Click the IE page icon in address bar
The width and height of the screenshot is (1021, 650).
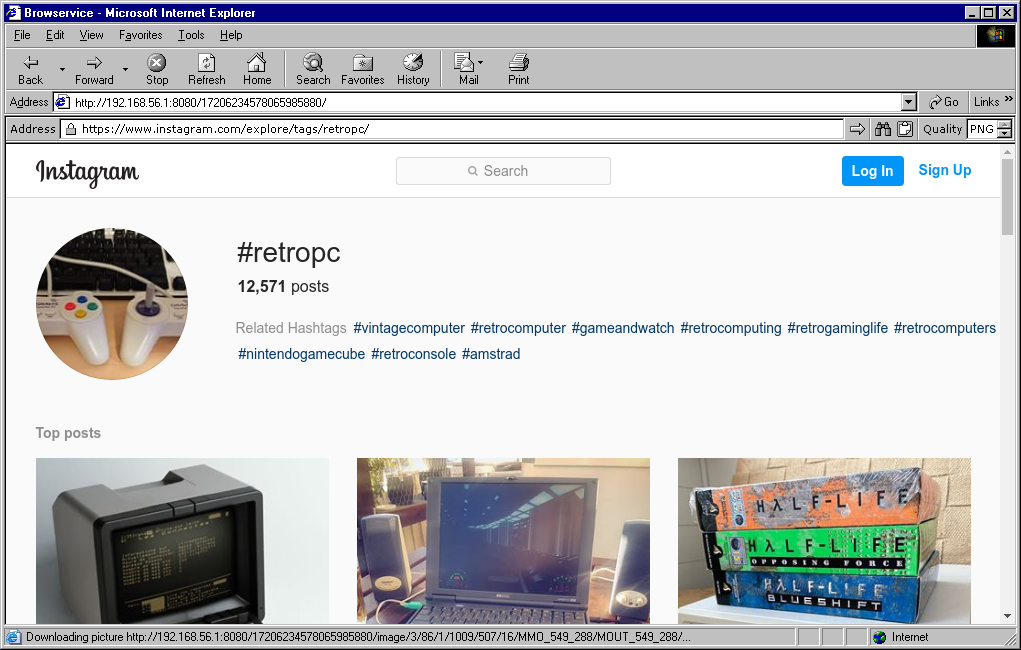coord(63,102)
